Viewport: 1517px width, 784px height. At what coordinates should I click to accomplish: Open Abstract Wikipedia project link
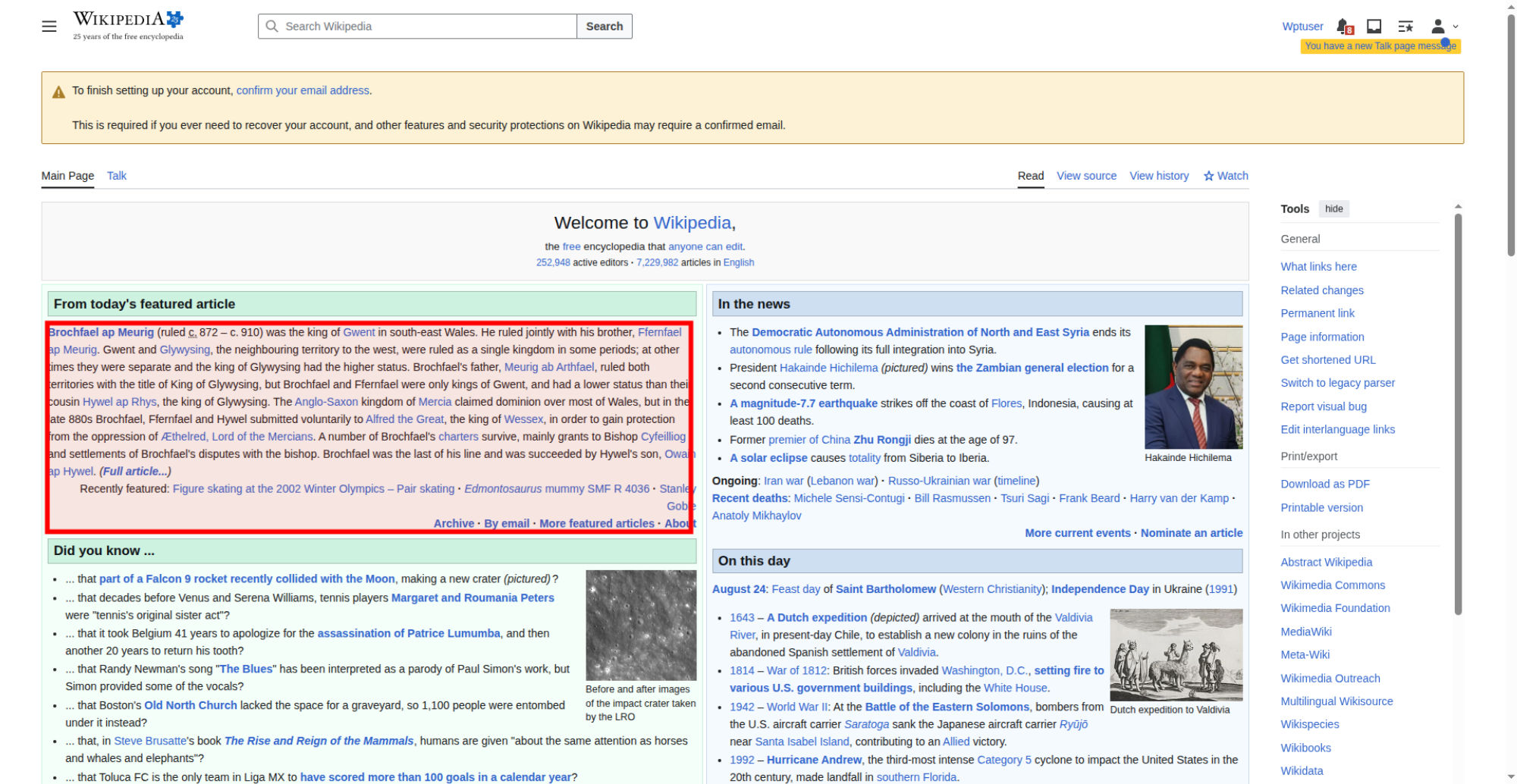click(x=1327, y=562)
